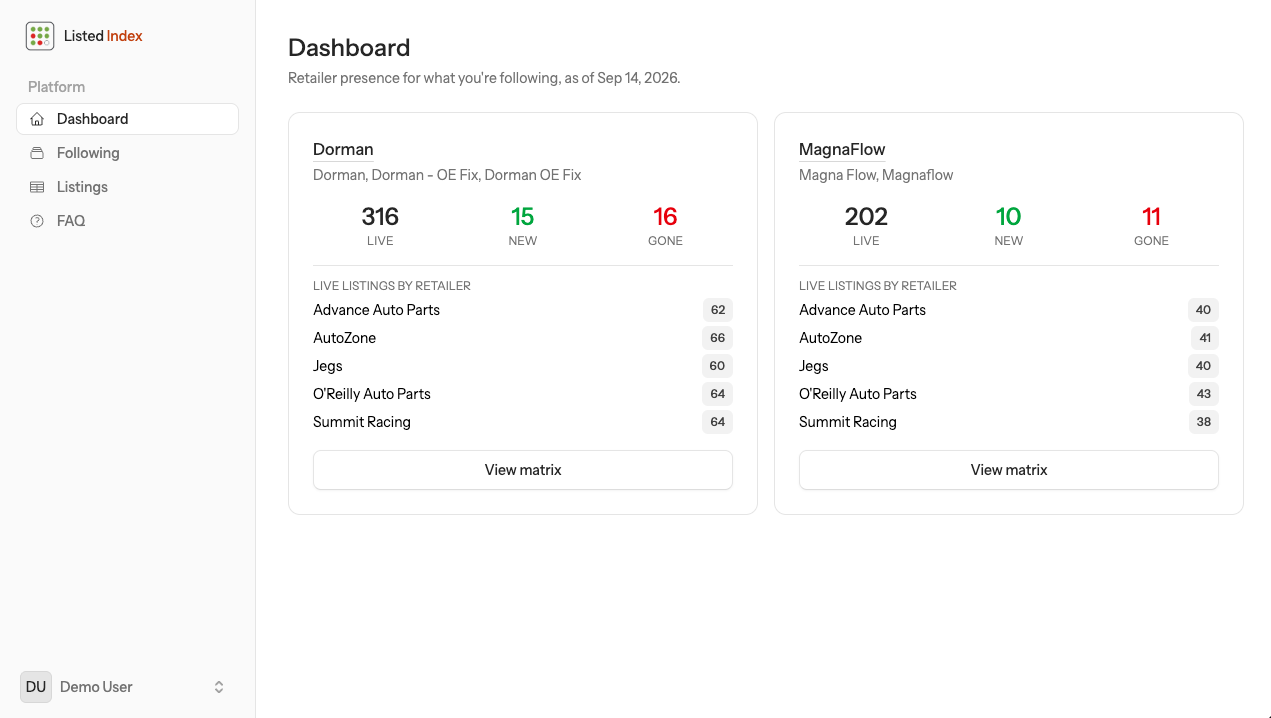This screenshot has height=718, width=1271.
Task: Click the Demo User name label
Action: click(x=96, y=687)
